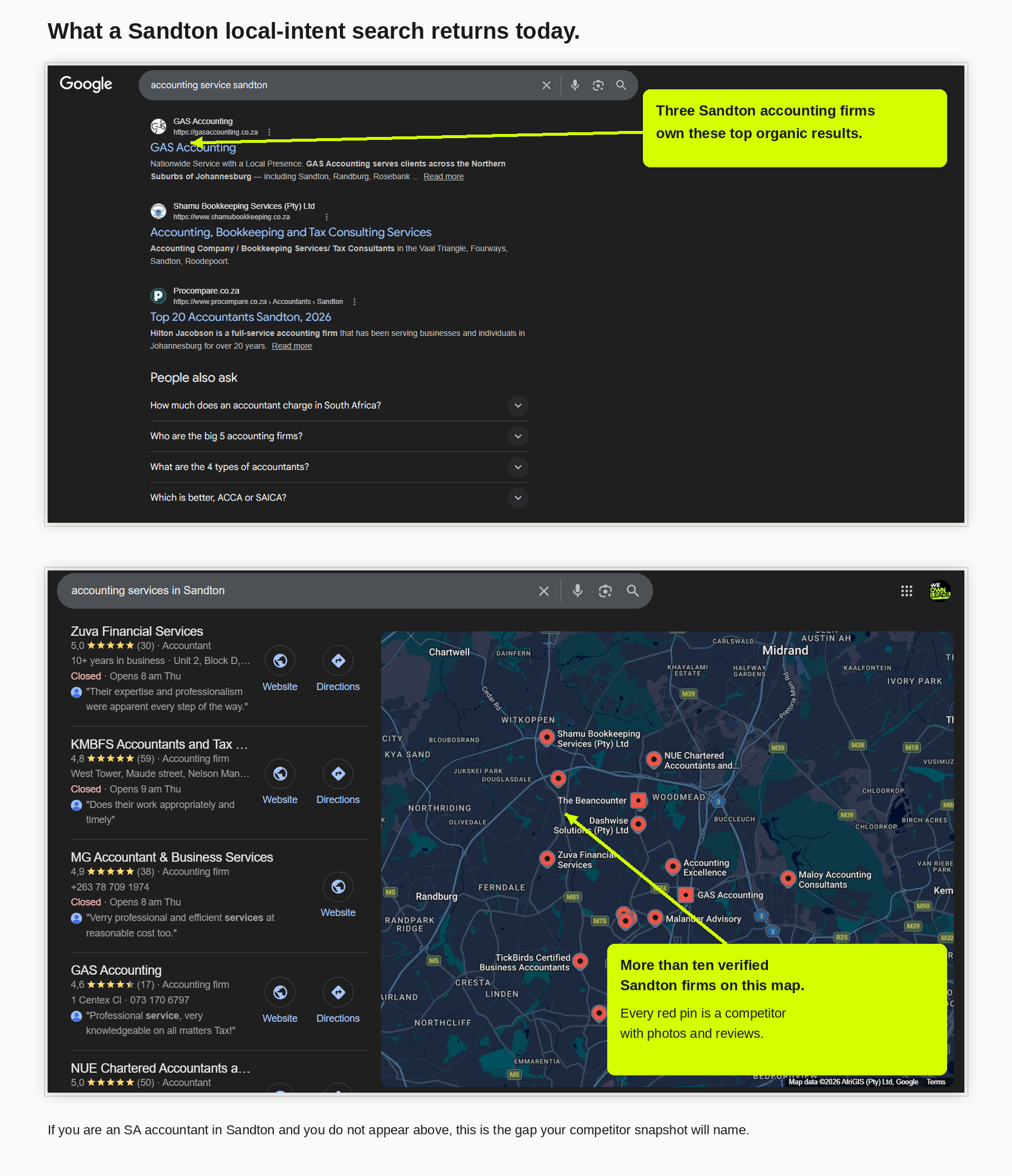Screen dimensions: 1012x1176
Task: Click 'Read more' under the Hilton Jacobson snippet
Action: (292, 346)
